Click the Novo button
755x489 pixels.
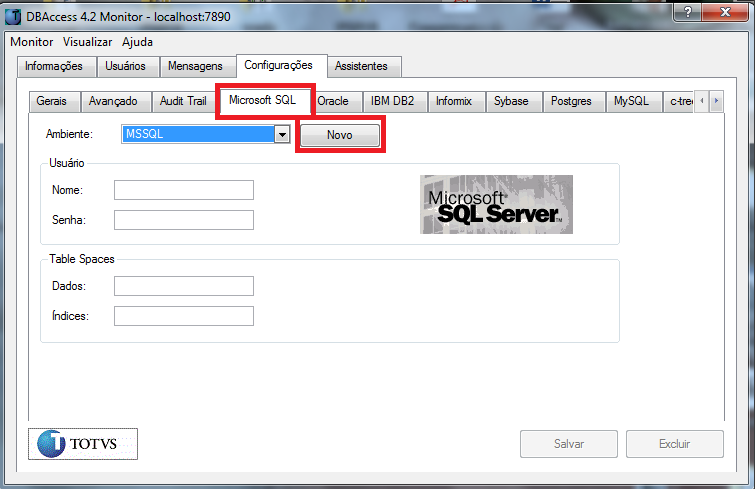(x=340, y=135)
